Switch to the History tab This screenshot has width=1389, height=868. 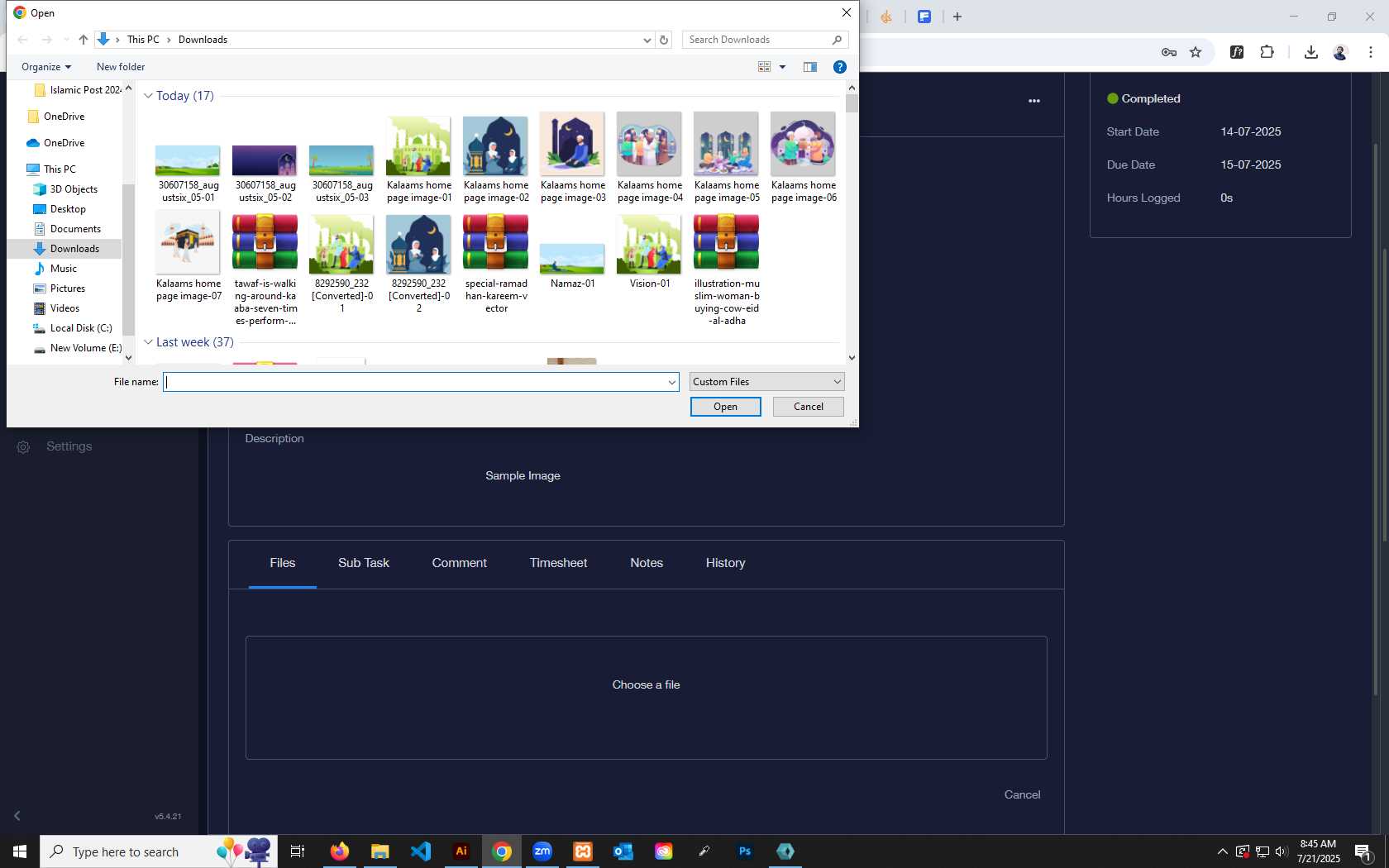pyautogui.click(x=726, y=563)
